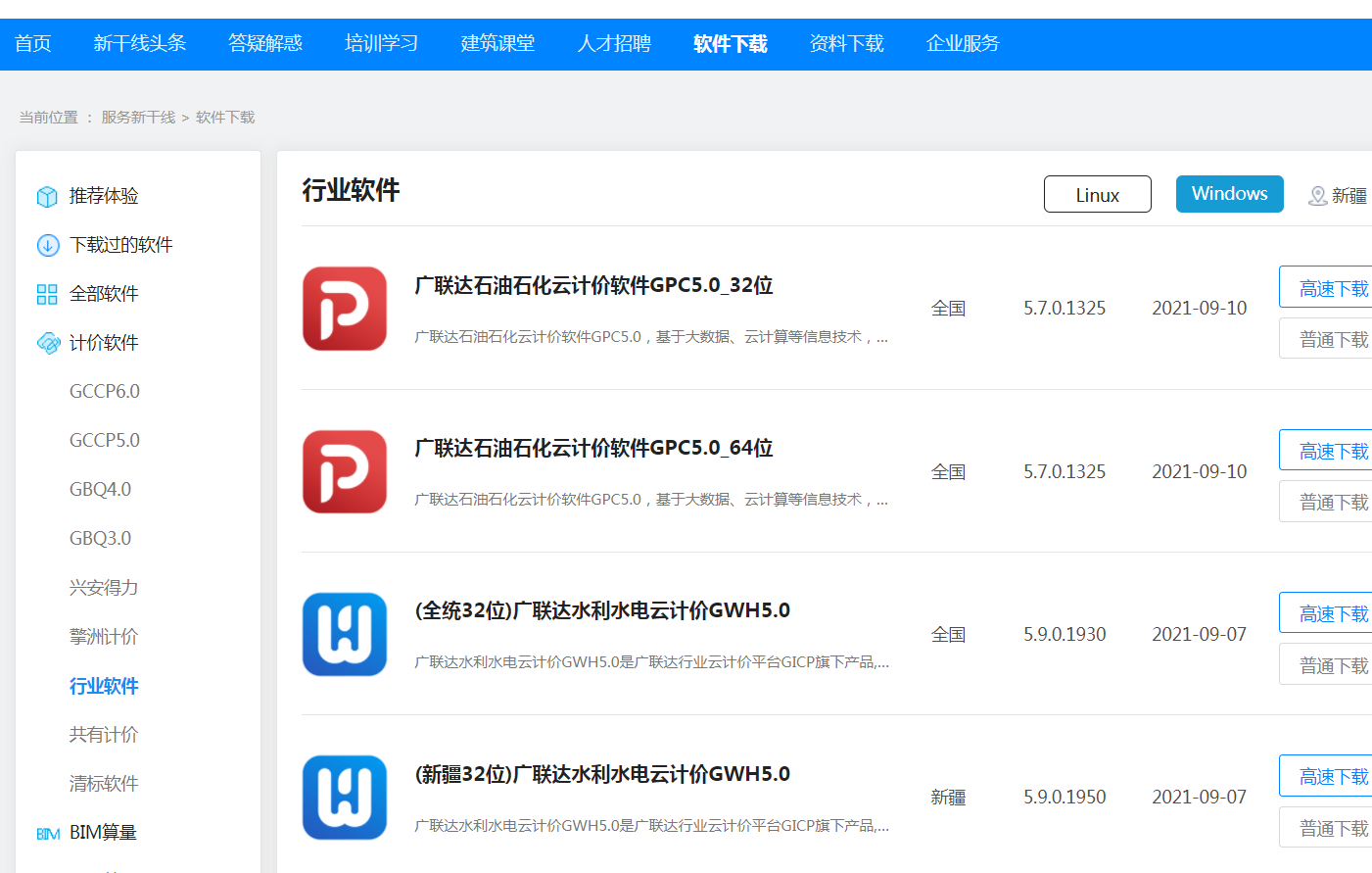Click the GPC5.0_32位 red software logo
The height and width of the screenshot is (873, 1372).
[x=345, y=309]
